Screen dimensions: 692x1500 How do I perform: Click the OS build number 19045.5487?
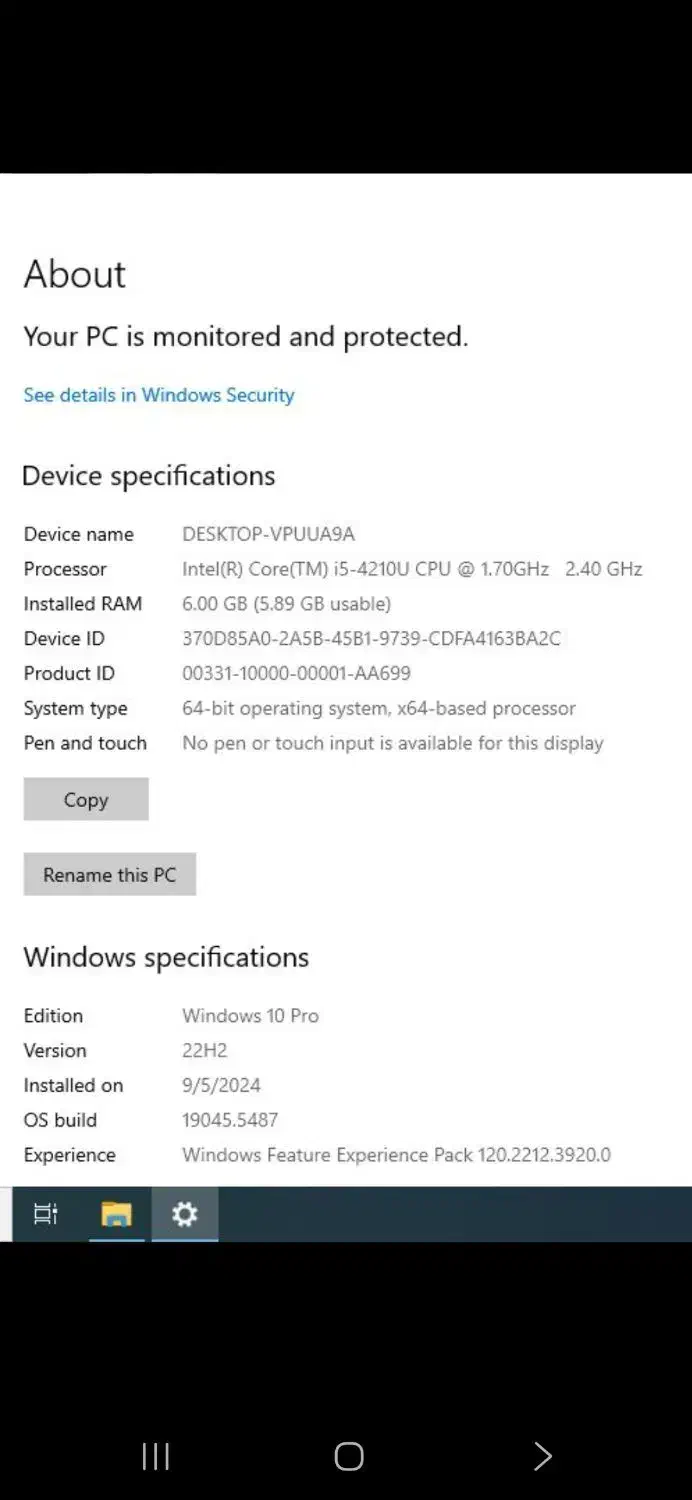[x=230, y=1120]
